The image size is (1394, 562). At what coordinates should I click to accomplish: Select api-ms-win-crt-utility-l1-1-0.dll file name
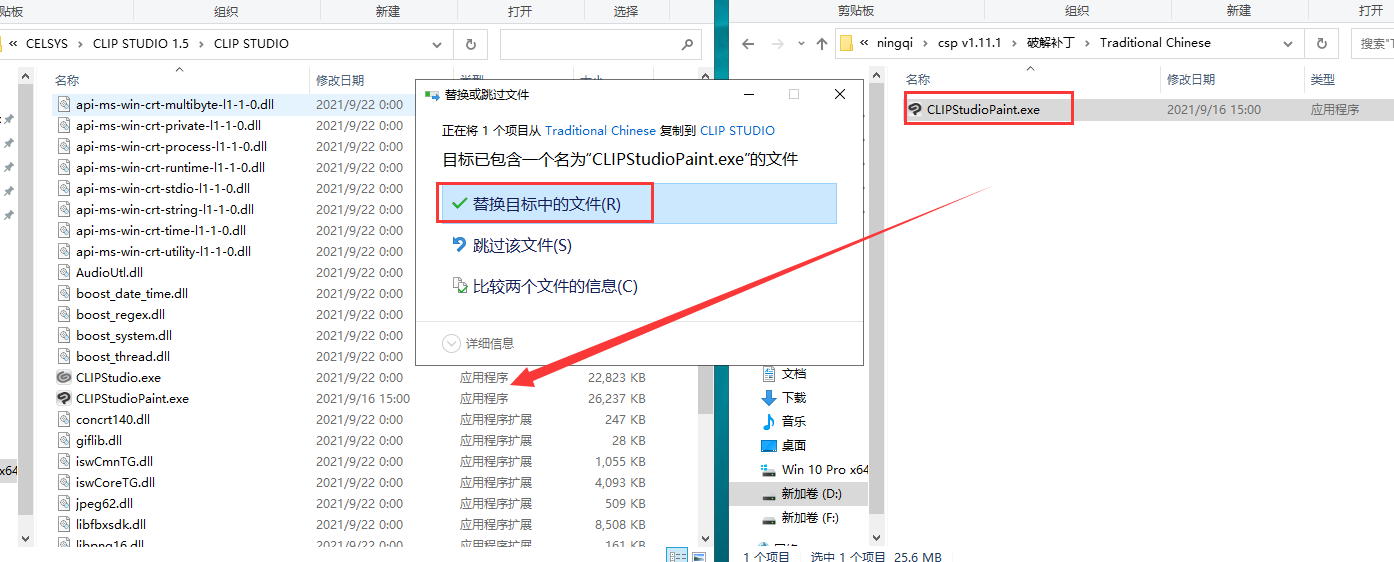coord(163,251)
